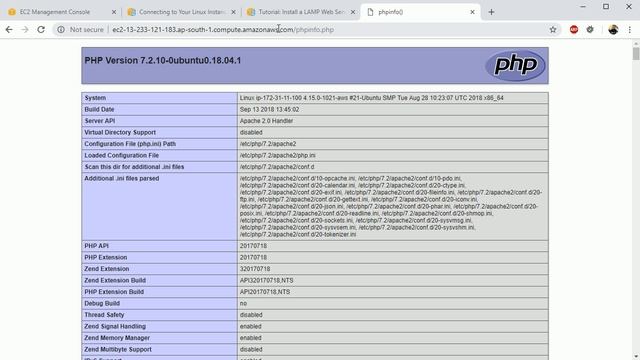Click the System row label
640x360 pixels.
tap(95, 98)
